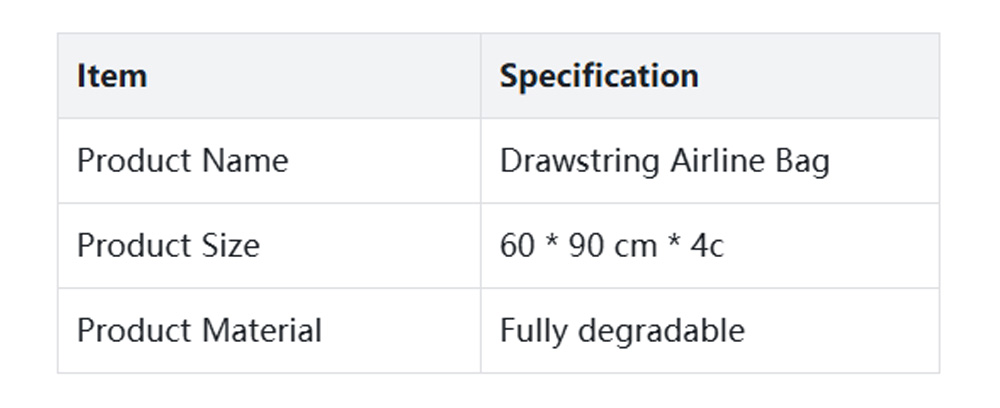
Task: Click the "Item" column header
Action: pos(112,76)
